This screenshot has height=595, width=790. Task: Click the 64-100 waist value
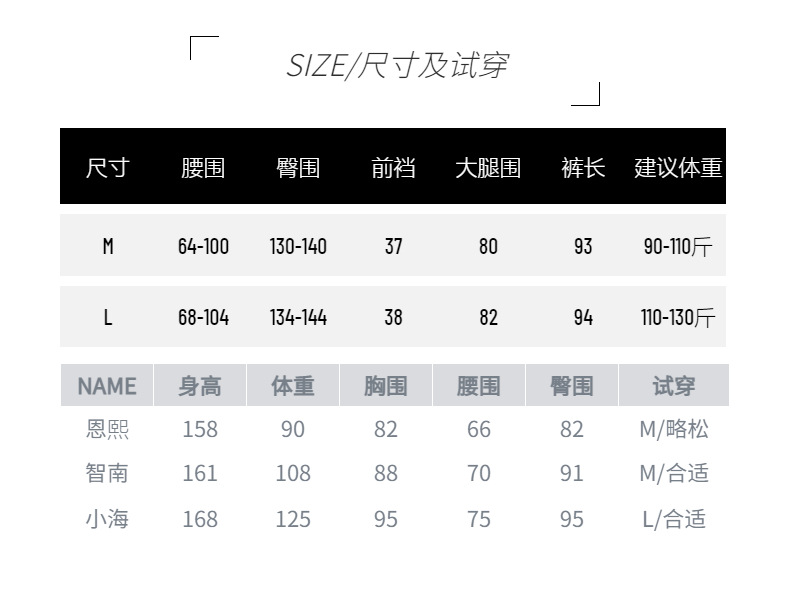pos(203,246)
